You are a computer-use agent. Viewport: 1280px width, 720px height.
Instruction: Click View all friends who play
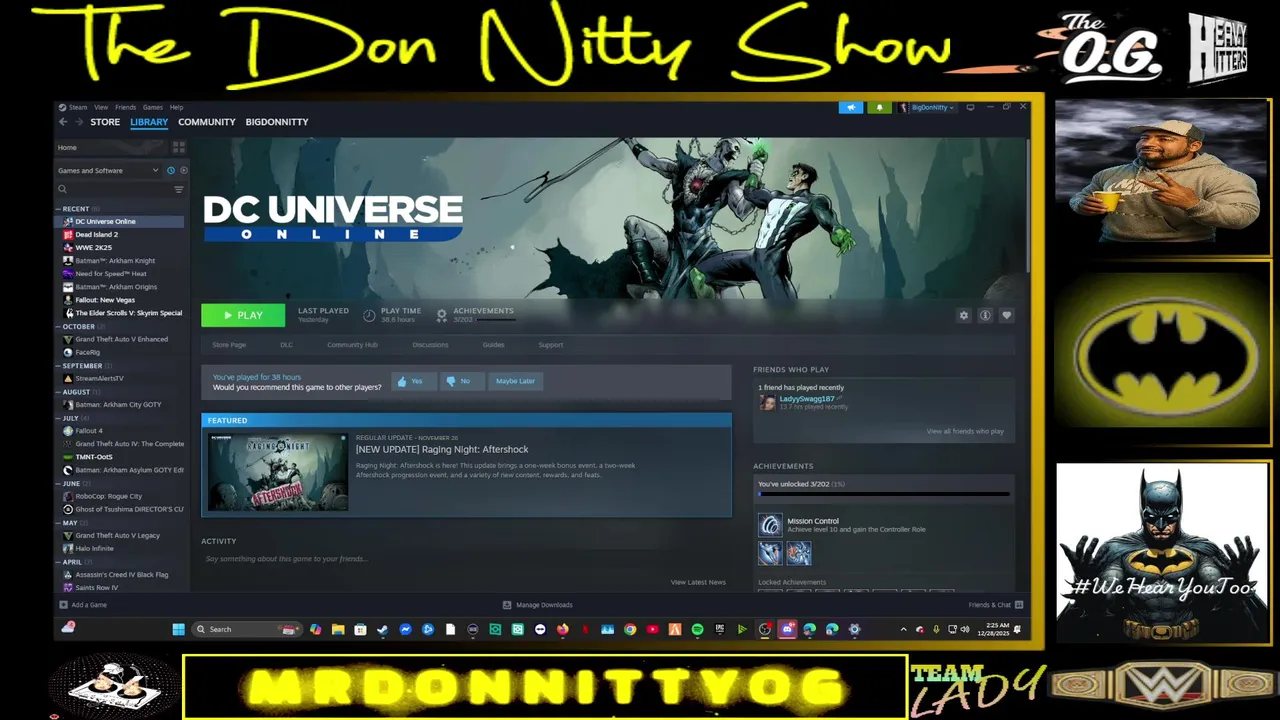pos(965,431)
